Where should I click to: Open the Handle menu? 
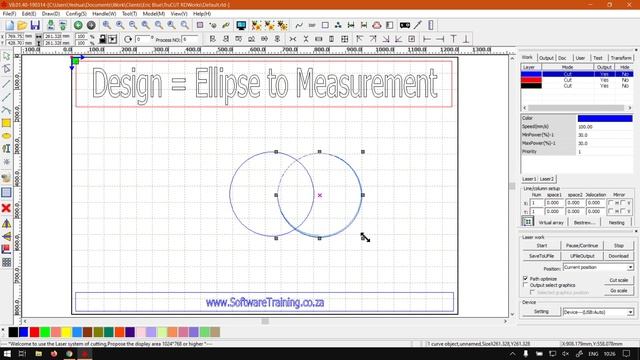click(104, 13)
